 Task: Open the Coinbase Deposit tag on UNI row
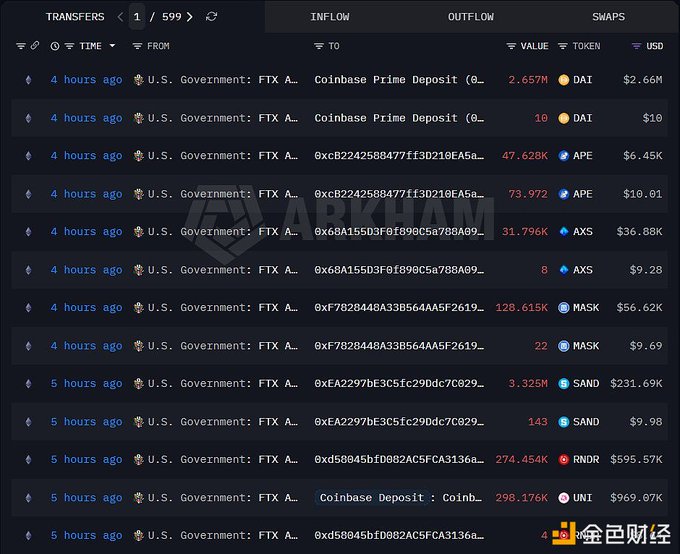tap(371, 498)
